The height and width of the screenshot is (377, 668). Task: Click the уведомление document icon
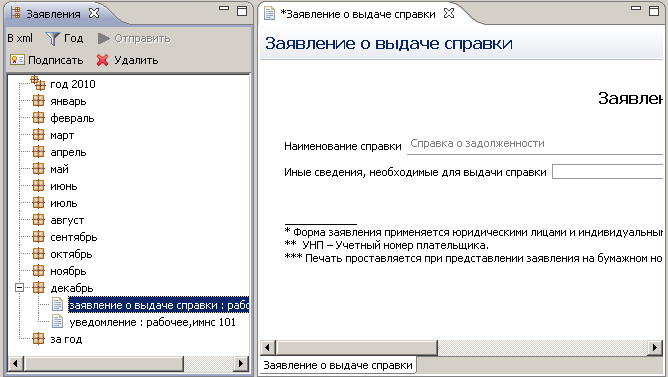[58, 322]
